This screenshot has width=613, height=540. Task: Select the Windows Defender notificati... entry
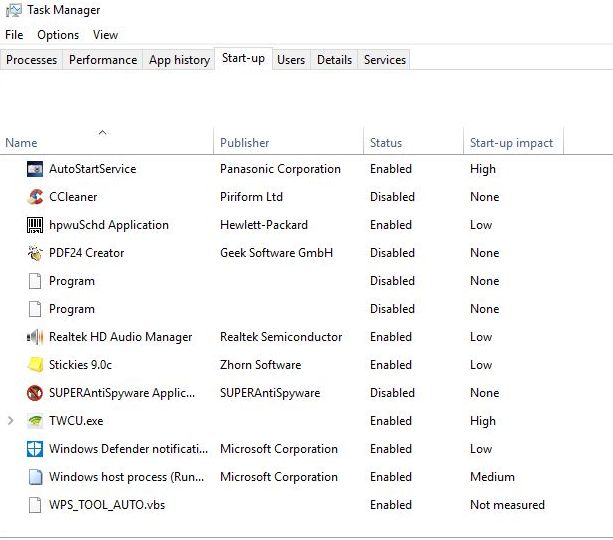(x=128, y=449)
